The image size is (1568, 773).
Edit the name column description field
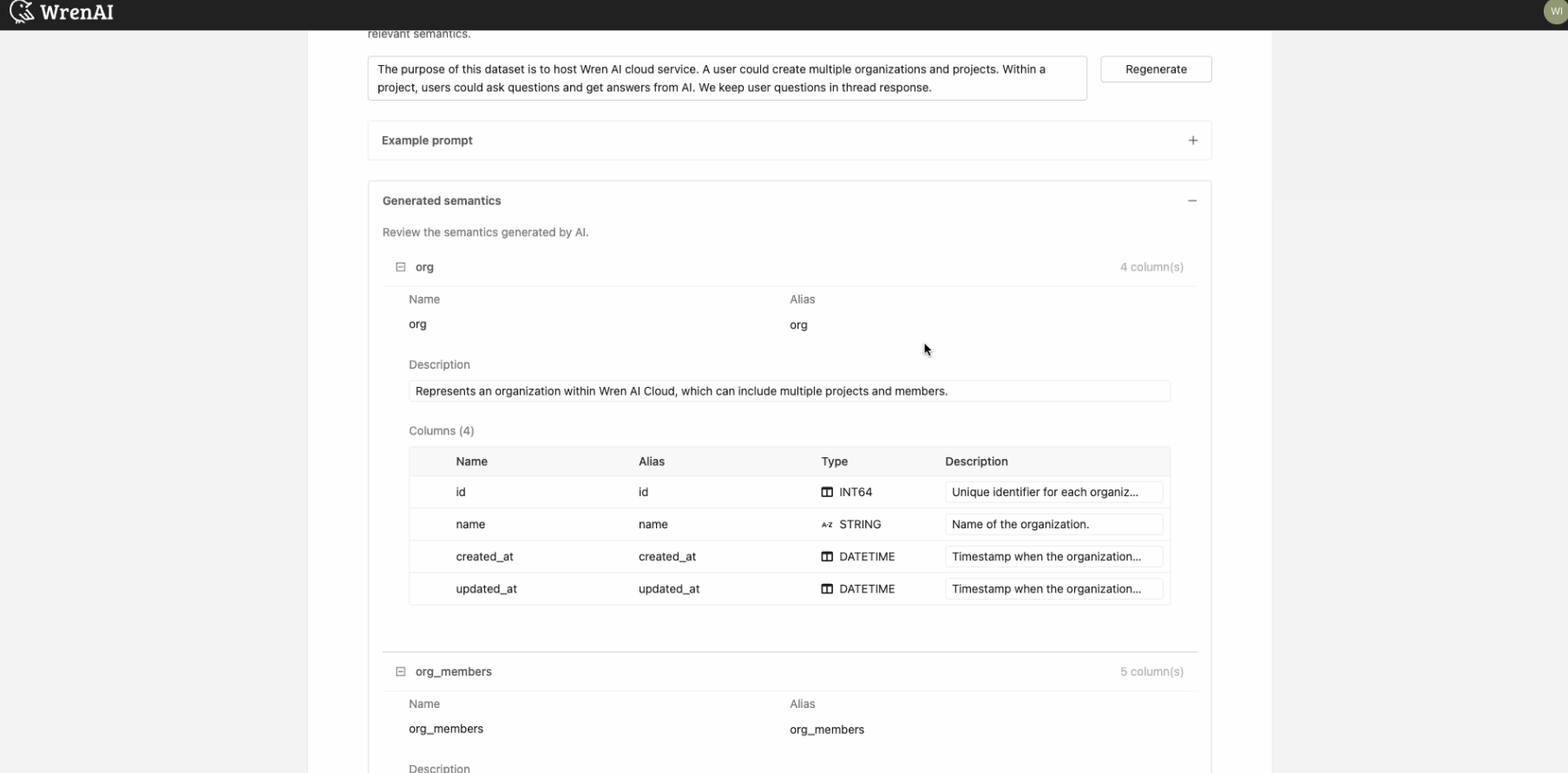click(x=1053, y=524)
